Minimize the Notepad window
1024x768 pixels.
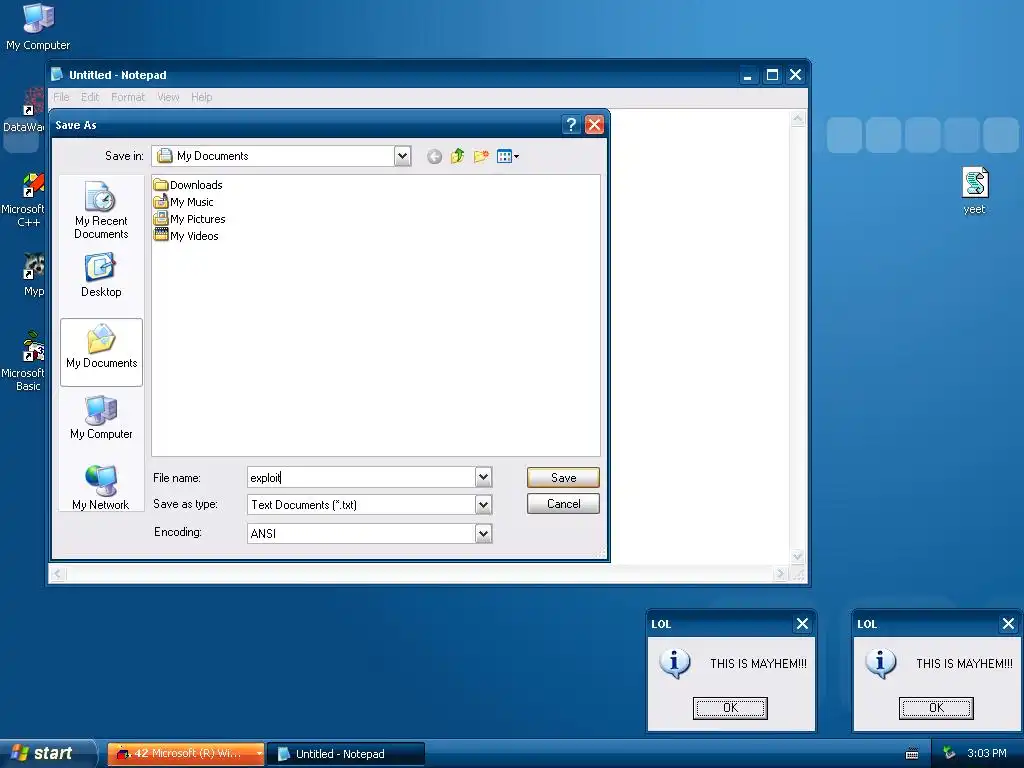[748, 75]
